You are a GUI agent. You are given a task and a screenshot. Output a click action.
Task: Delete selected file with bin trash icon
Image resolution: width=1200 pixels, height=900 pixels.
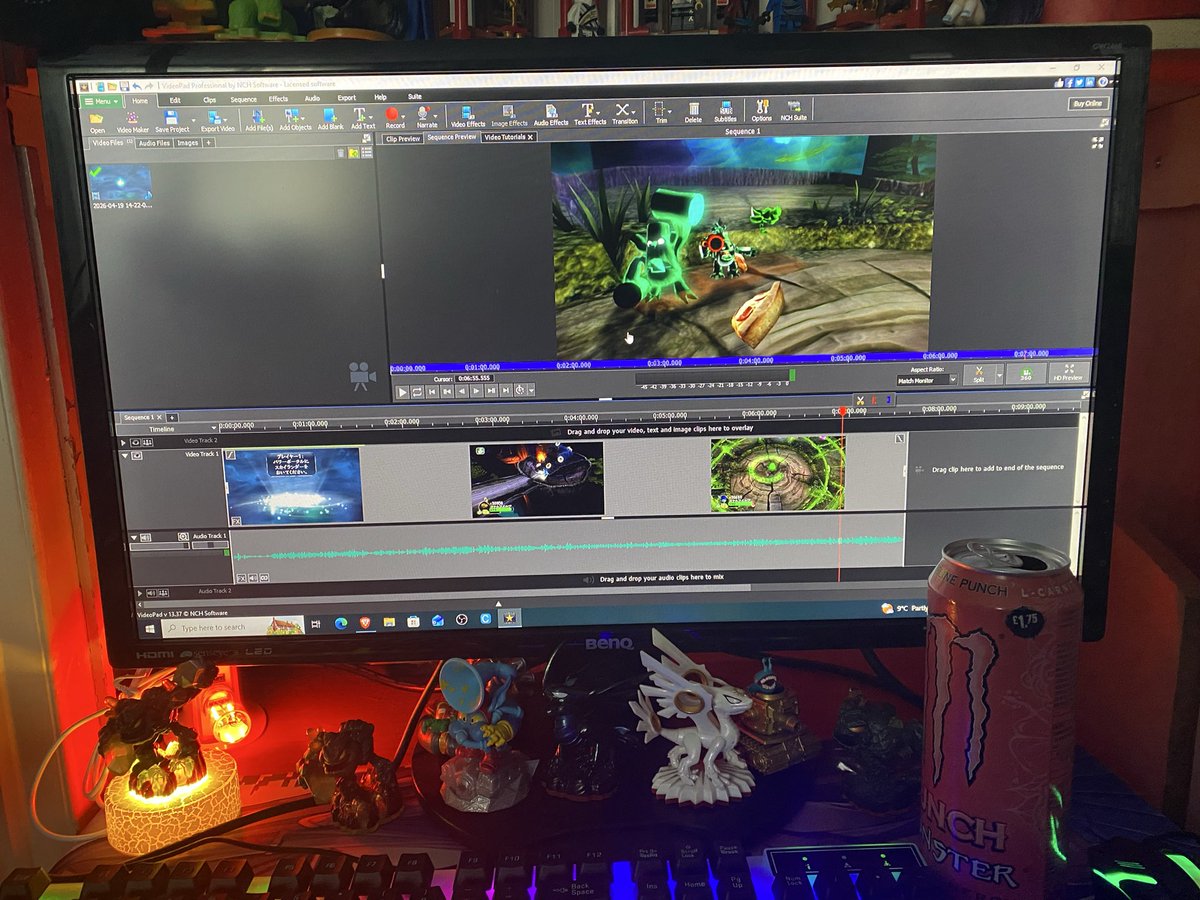point(341,153)
